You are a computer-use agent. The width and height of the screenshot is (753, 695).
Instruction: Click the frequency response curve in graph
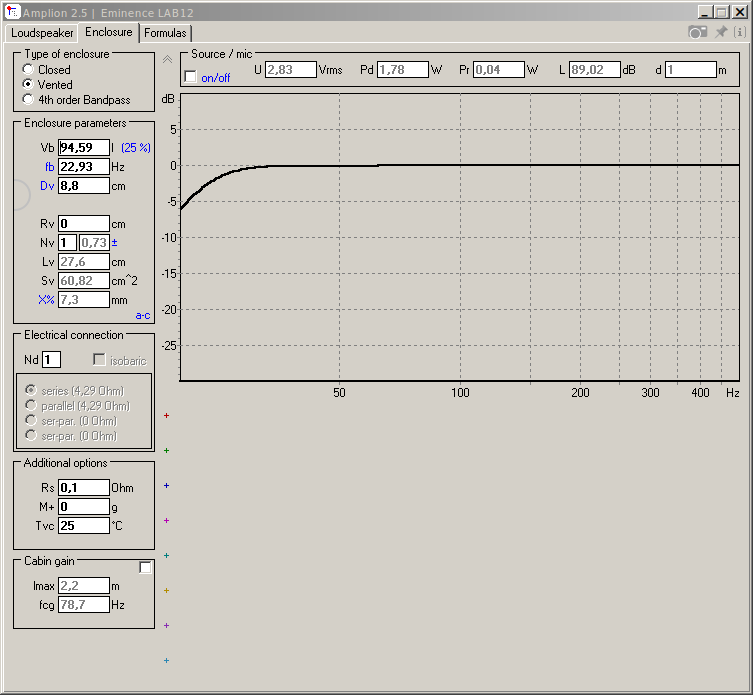[461, 165]
